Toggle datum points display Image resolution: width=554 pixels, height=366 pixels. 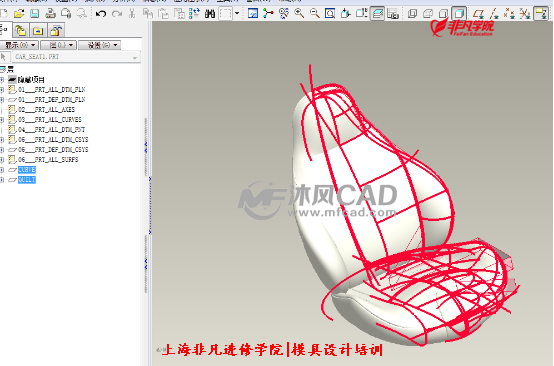click(x=509, y=14)
